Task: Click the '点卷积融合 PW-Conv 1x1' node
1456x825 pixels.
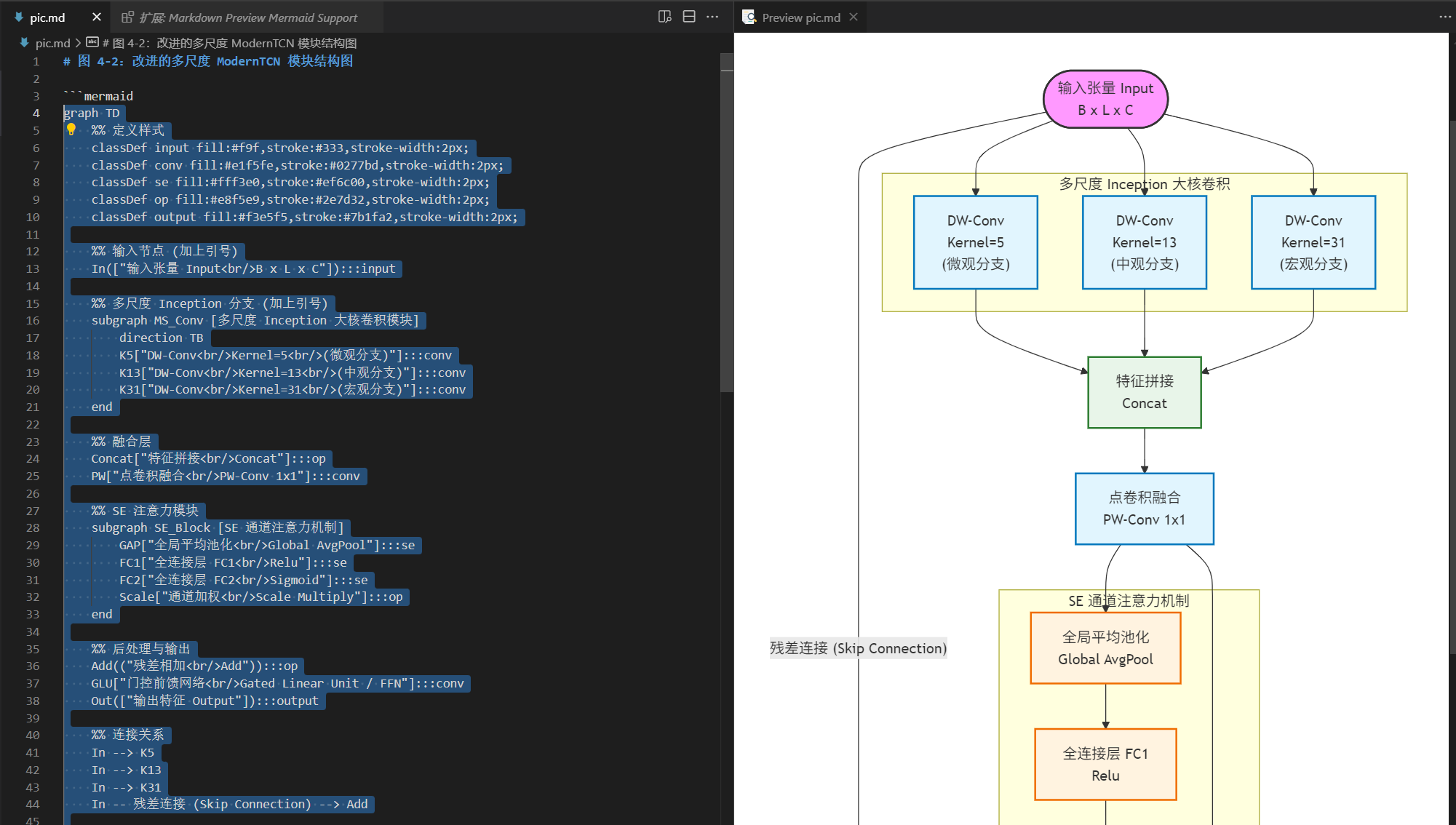Action: click(1144, 509)
